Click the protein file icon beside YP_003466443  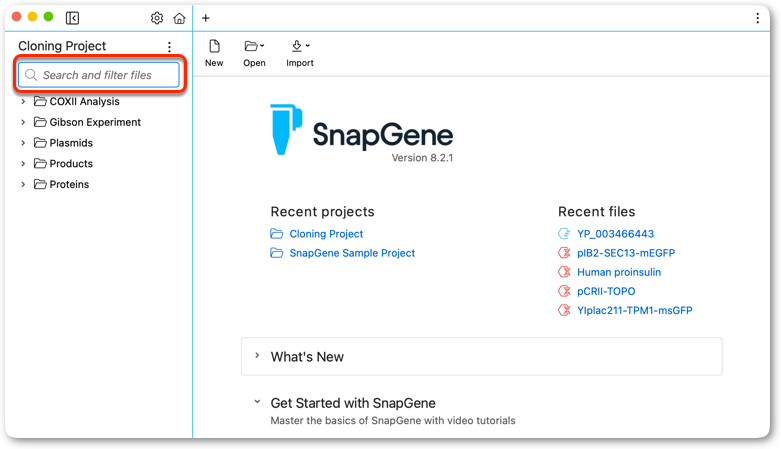564,234
